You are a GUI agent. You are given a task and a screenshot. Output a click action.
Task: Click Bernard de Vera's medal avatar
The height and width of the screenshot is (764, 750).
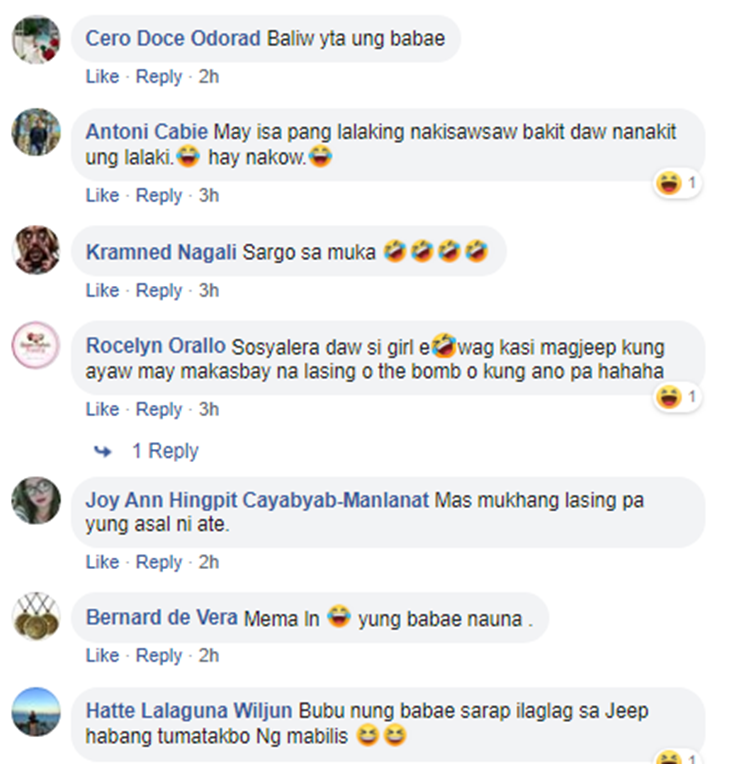(x=36, y=616)
